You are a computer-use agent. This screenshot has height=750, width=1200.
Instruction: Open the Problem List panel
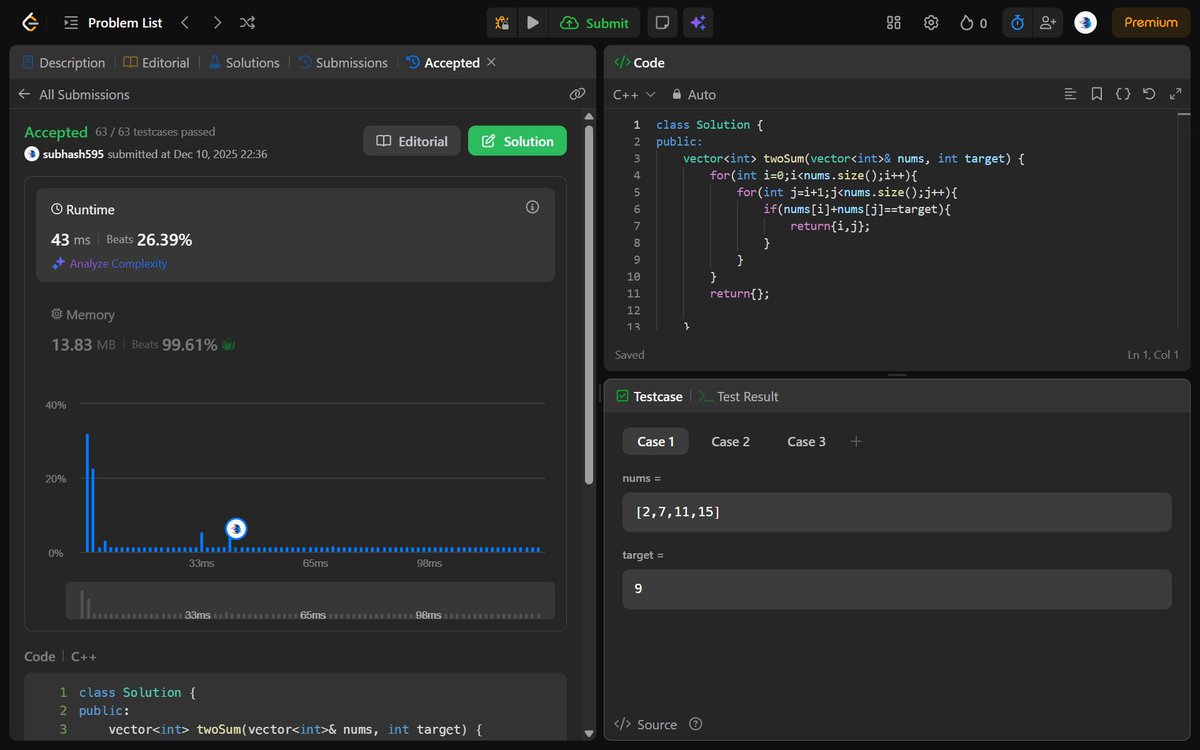(113, 22)
